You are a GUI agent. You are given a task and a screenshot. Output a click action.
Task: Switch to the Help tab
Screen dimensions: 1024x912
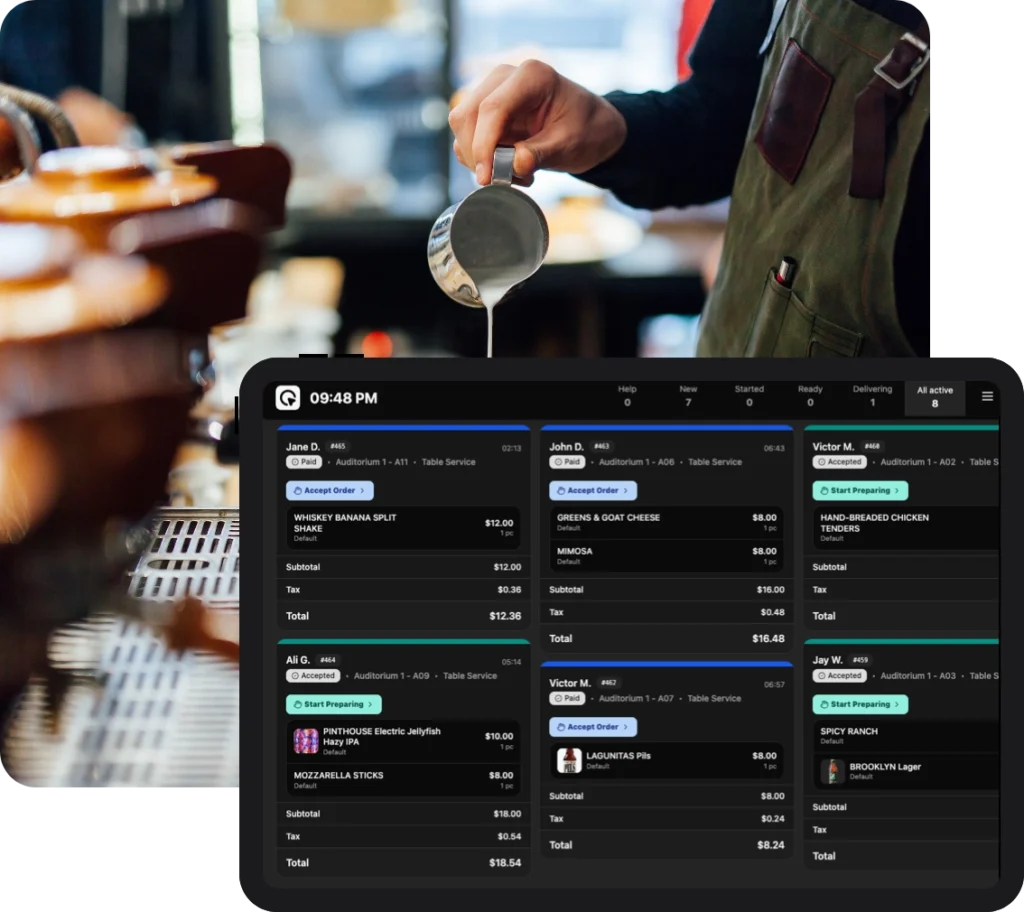(x=627, y=396)
